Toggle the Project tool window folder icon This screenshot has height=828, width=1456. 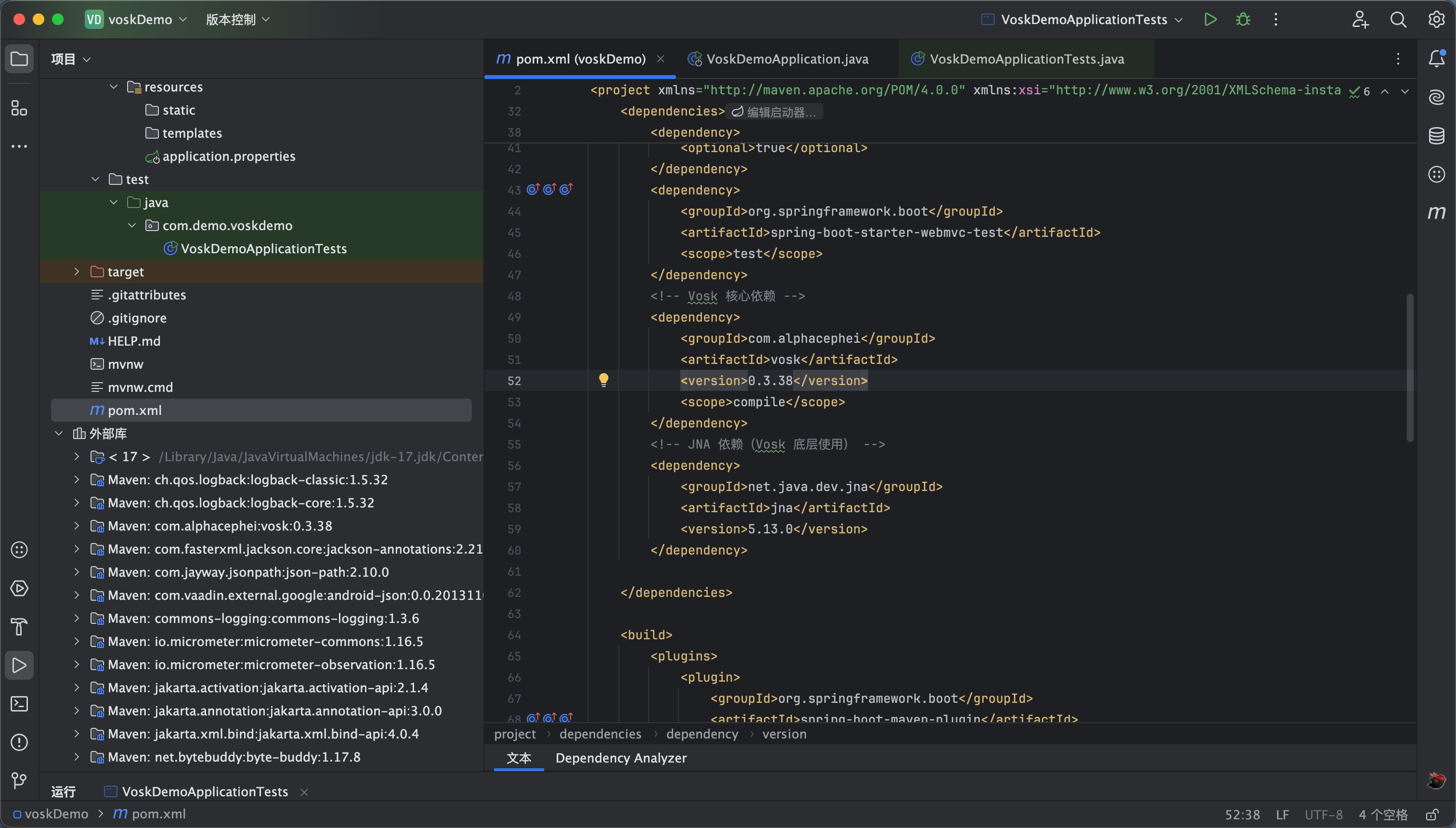[19, 59]
